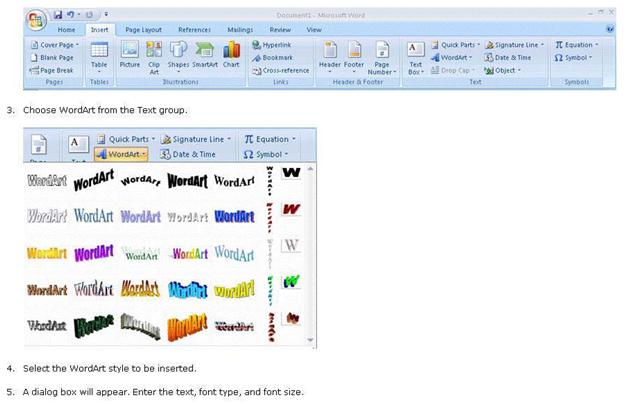Screen dimensions: 628x404
Task: Click Symbol in zoomed ribbon
Action: click(266, 154)
